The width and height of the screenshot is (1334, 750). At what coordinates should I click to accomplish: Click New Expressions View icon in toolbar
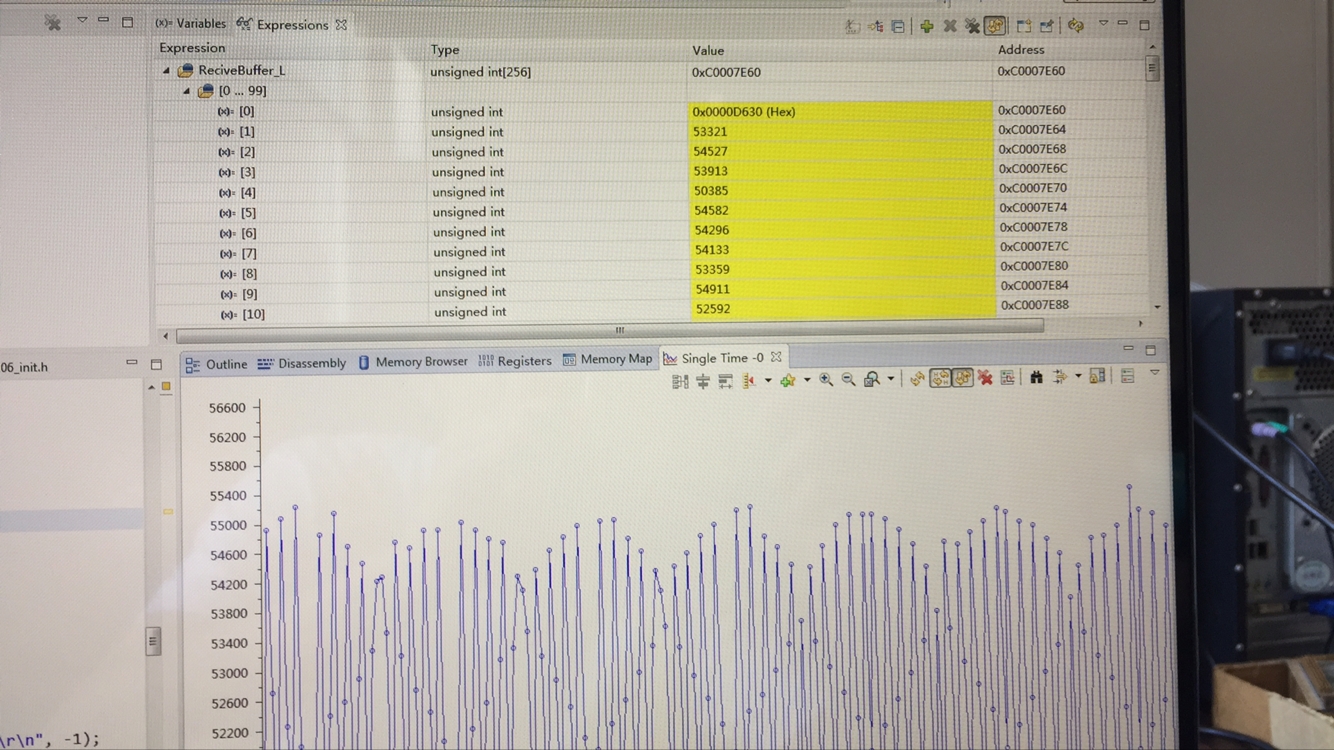[x=1023, y=26]
